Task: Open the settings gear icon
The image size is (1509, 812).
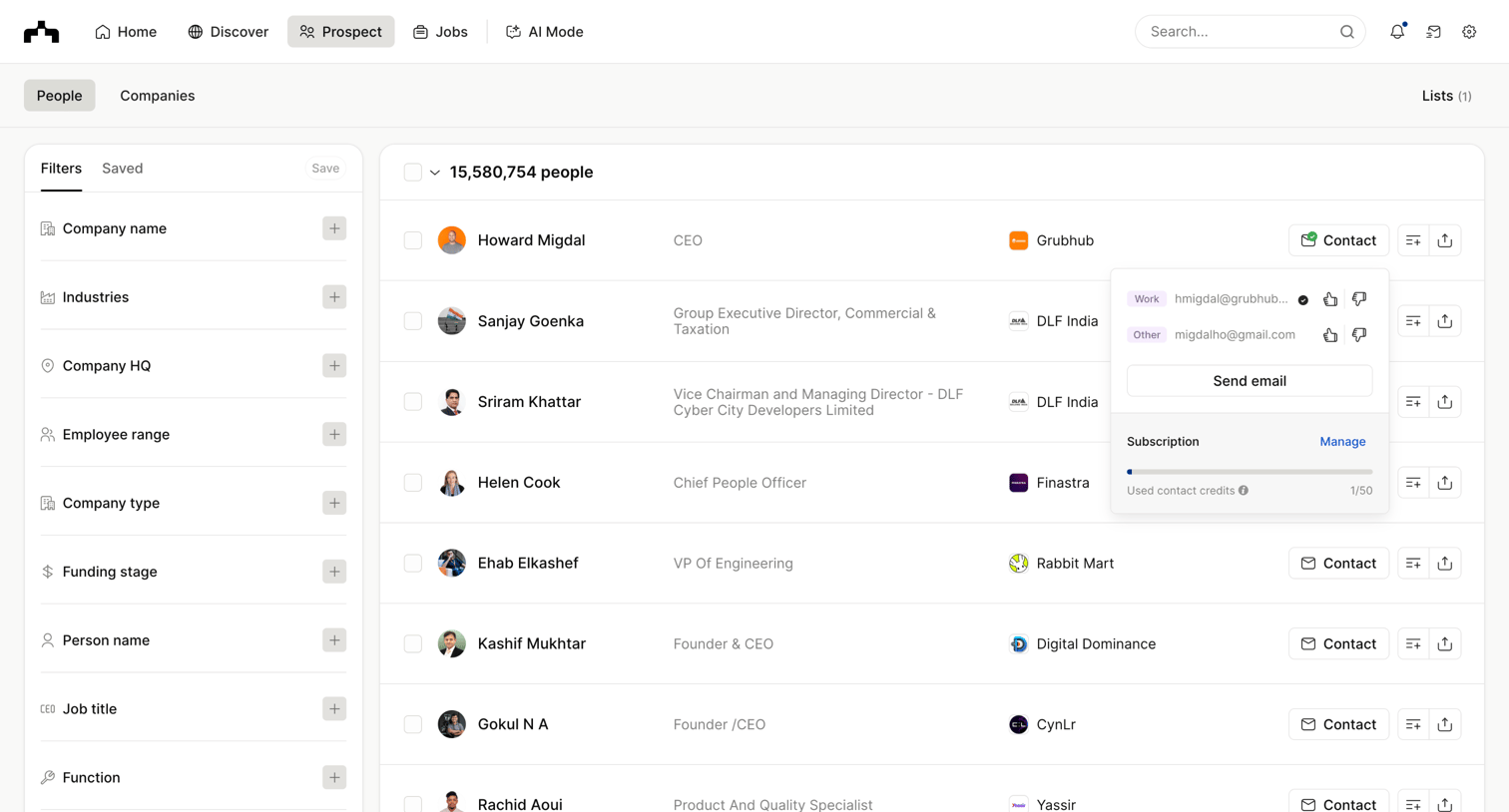Action: click(x=1469, y=32)
